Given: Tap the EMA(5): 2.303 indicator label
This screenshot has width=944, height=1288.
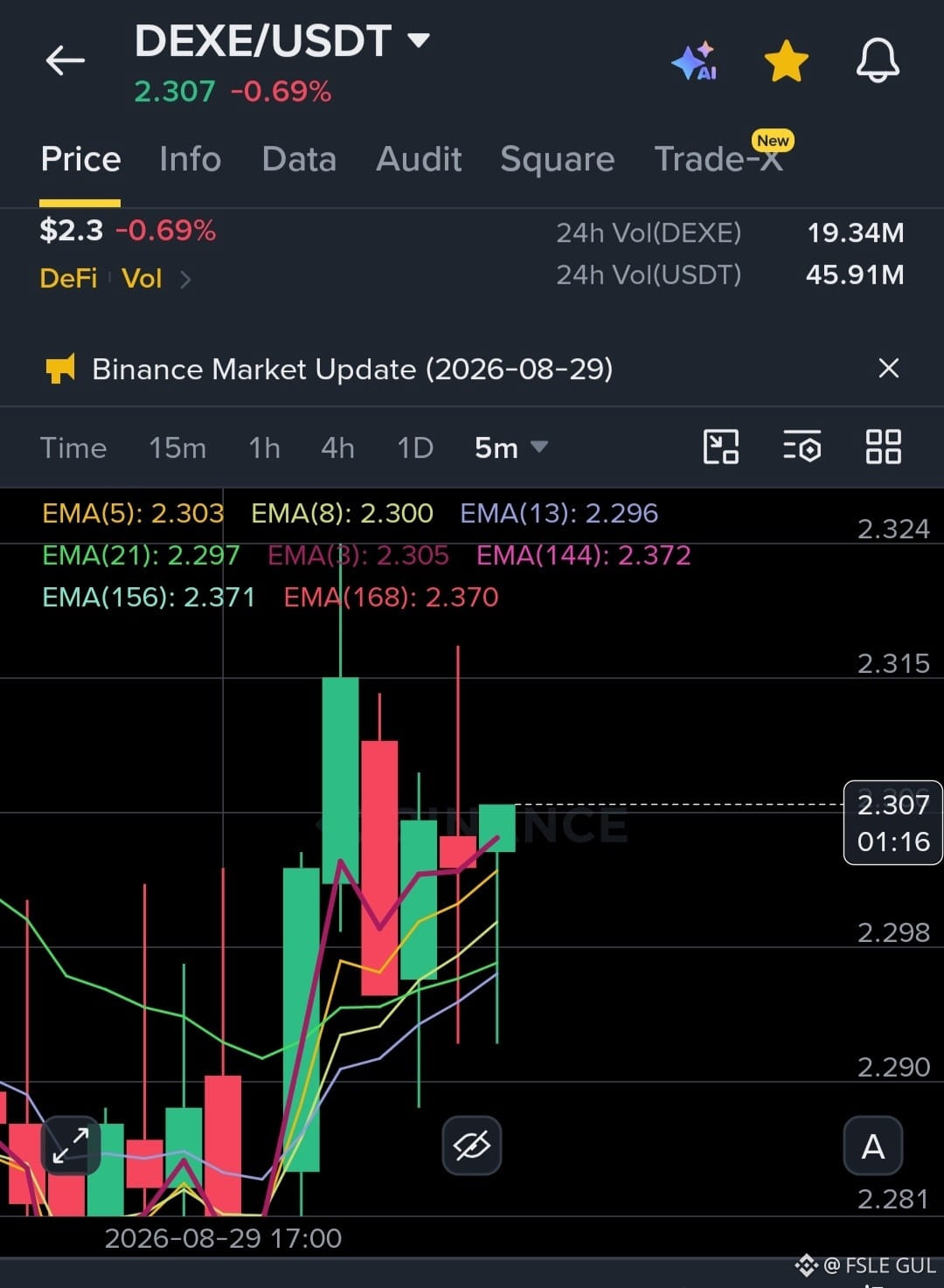Looking at the screenshot, I should pos(133,513).
